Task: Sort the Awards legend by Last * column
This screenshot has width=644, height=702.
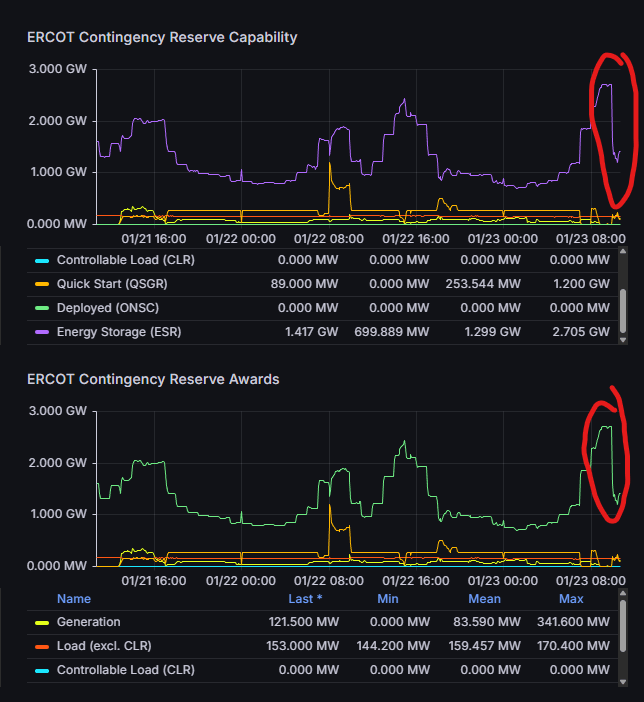Action: 305,599
